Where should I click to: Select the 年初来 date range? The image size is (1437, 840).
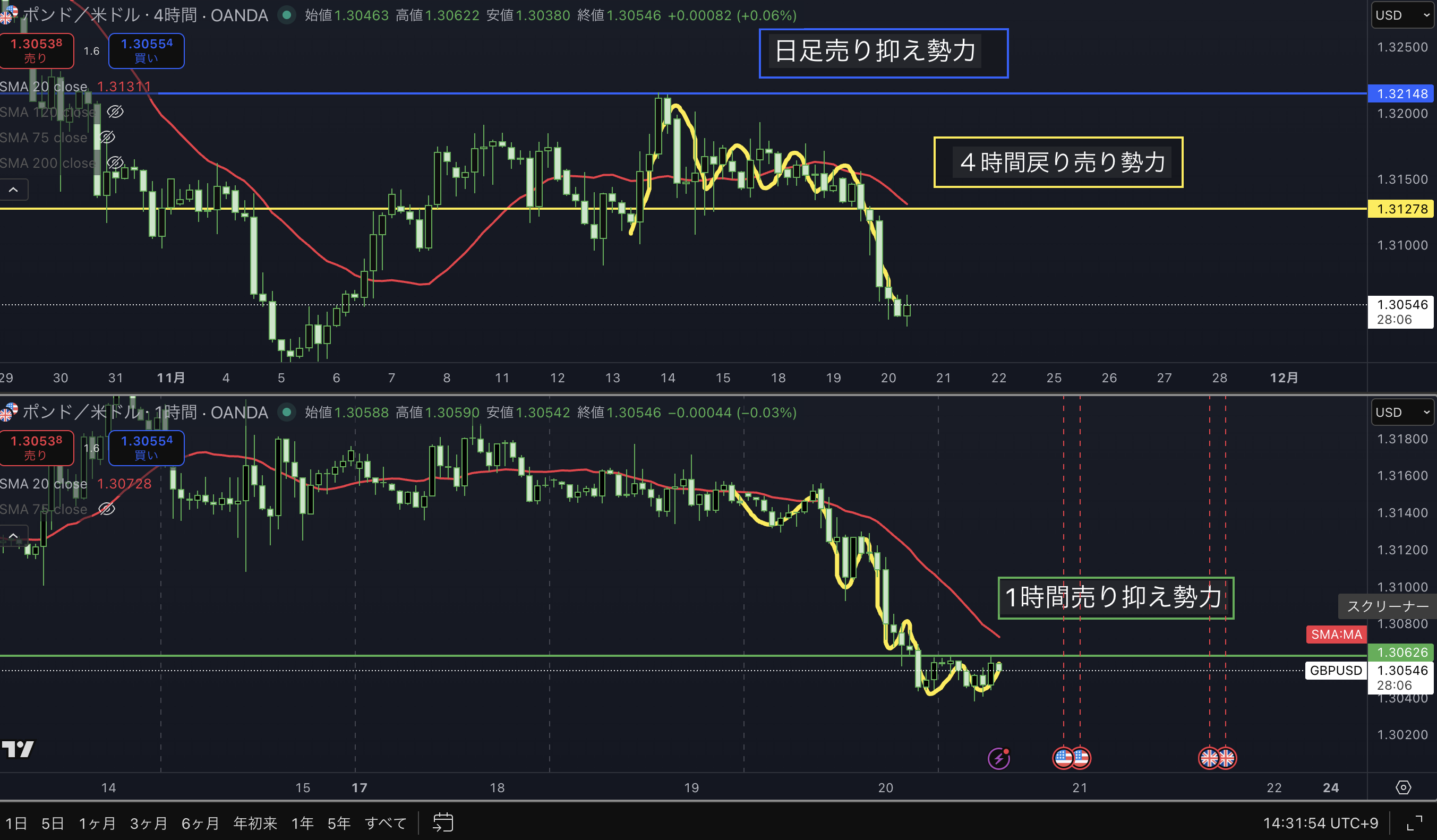coord(255,823)
